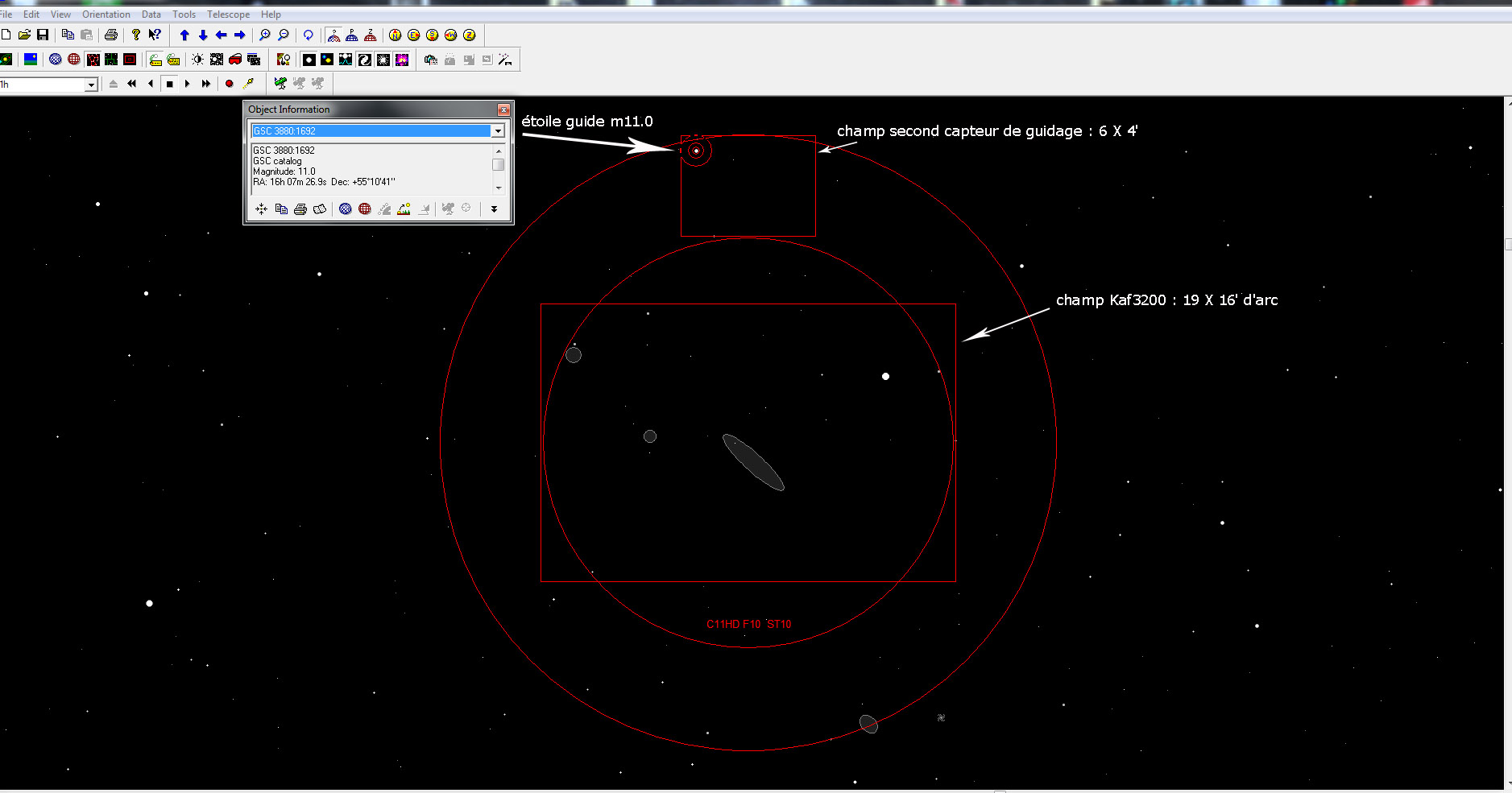Viewport: 1512px width, 793px height.
Task: Look south with the yellow S button
Action: pos(432,35)
